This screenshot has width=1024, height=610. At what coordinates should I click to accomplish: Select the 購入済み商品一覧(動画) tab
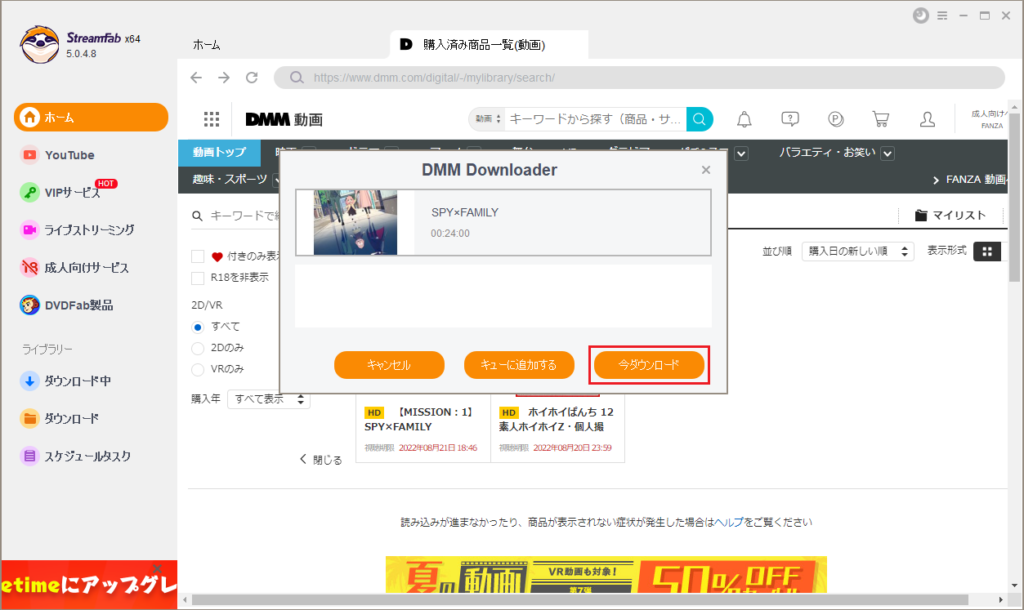tap(489, 45)
